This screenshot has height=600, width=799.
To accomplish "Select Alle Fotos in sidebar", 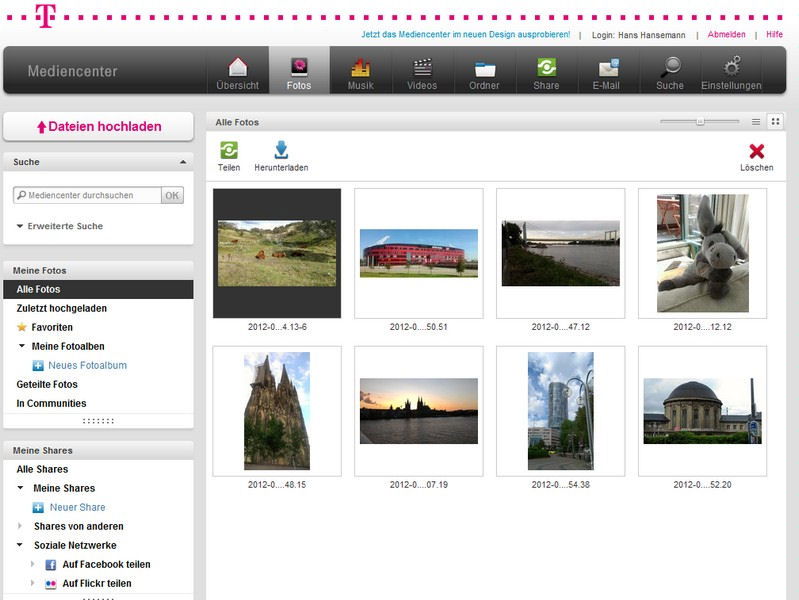I will coord(98,289).
